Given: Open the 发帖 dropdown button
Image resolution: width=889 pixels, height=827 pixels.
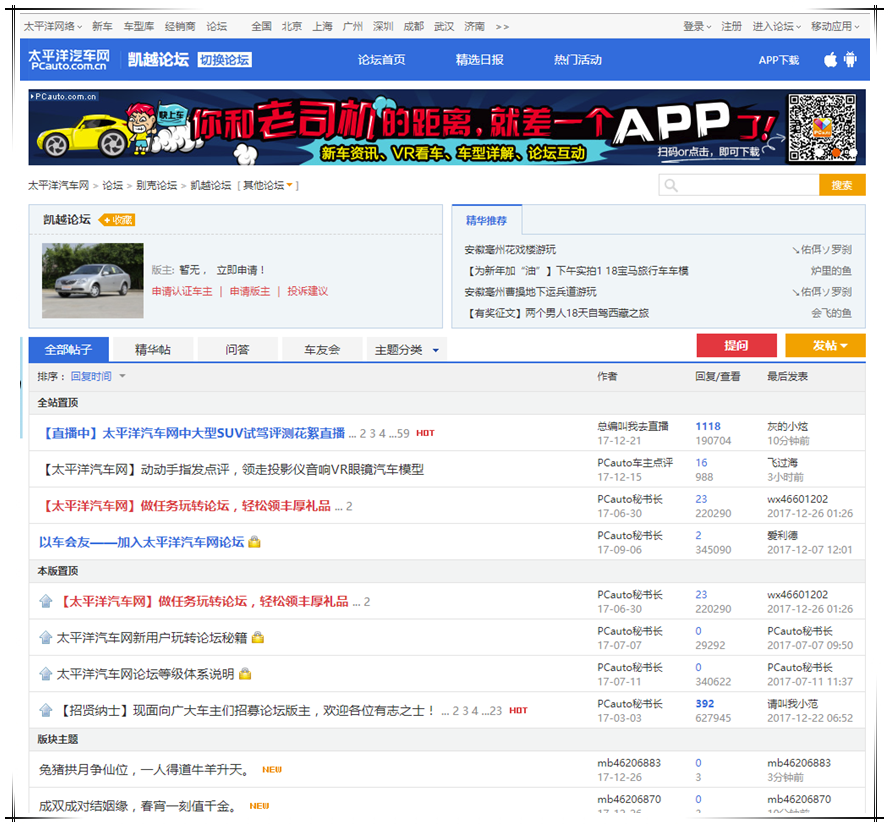Looking at the screenshot, I should (825, 345).
